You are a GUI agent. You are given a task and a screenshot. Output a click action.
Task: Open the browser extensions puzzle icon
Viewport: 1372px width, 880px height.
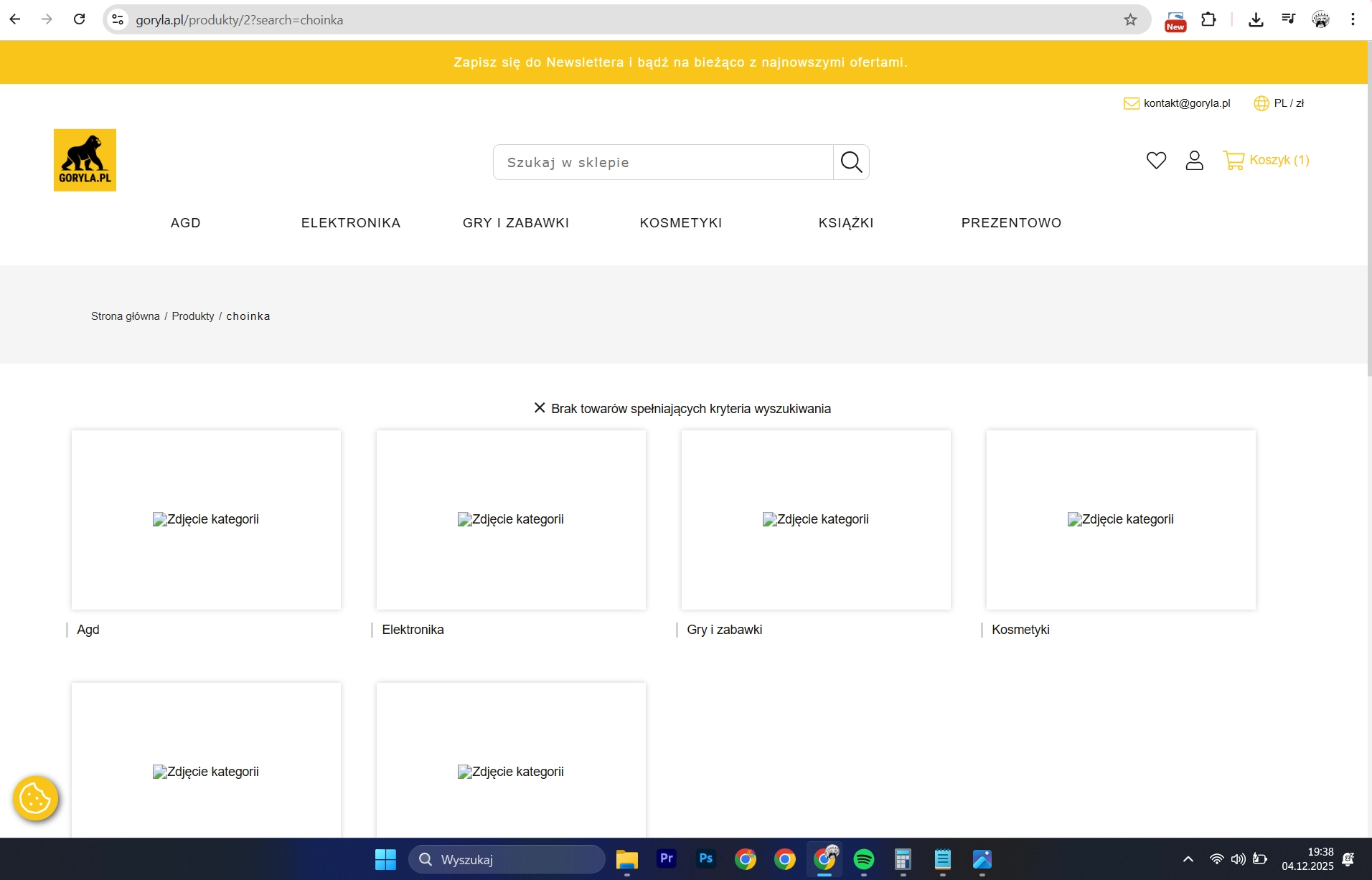coord(1208,20)
